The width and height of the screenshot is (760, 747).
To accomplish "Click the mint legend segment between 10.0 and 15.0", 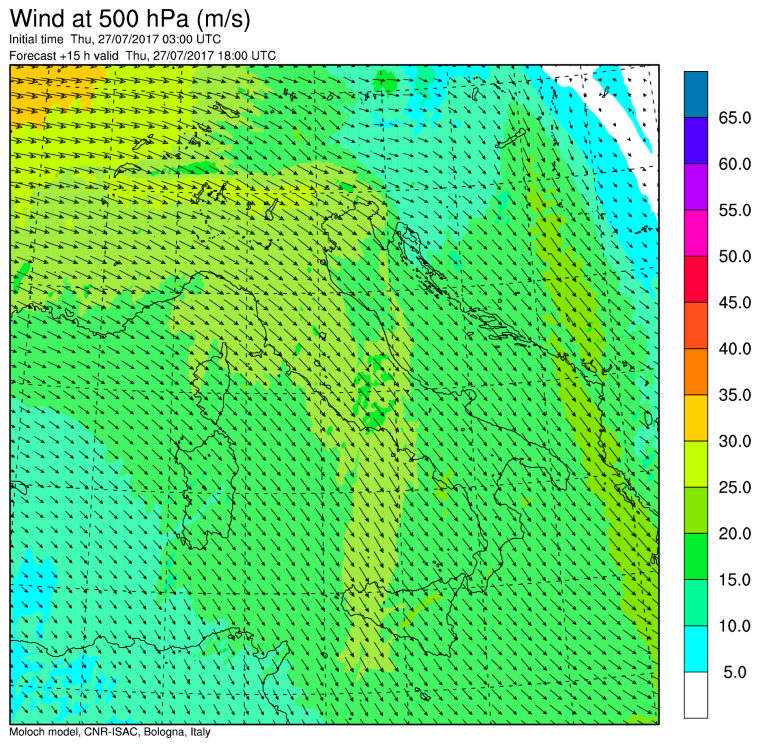I will click(696, 602).
